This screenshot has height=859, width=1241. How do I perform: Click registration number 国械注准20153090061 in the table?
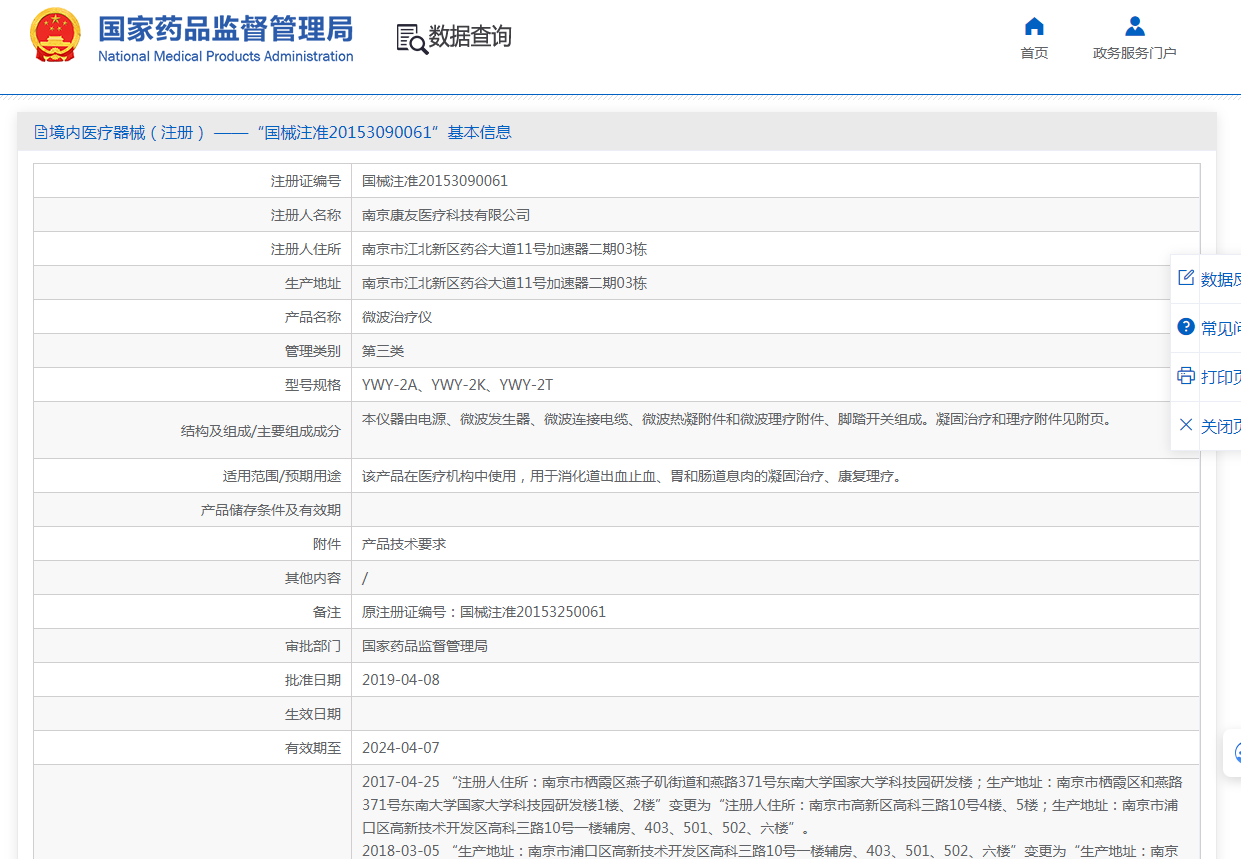pyautogui.click(x=435, y=181)
